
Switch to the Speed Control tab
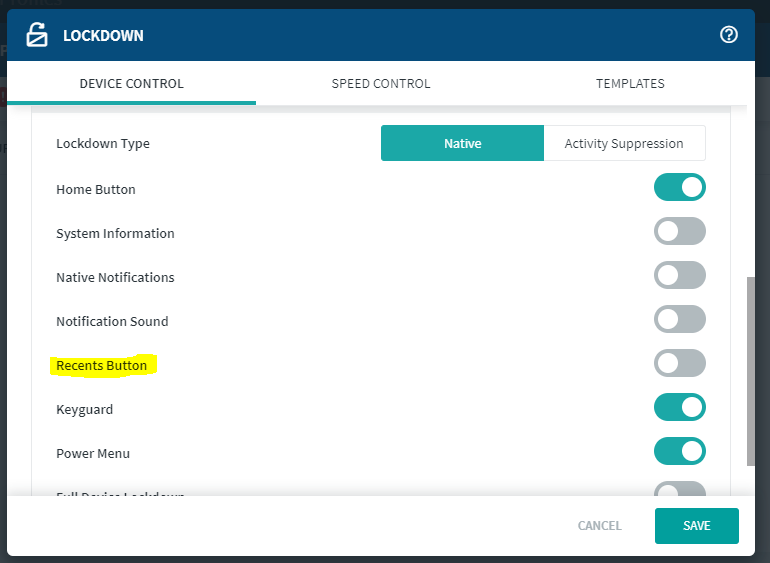coord(381,84)
